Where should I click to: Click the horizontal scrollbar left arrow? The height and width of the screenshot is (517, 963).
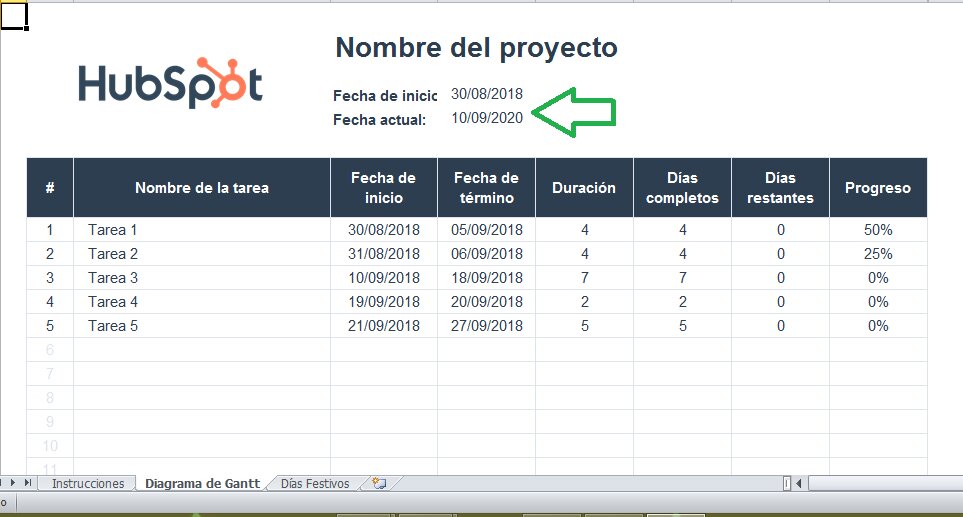click(799, 483)
